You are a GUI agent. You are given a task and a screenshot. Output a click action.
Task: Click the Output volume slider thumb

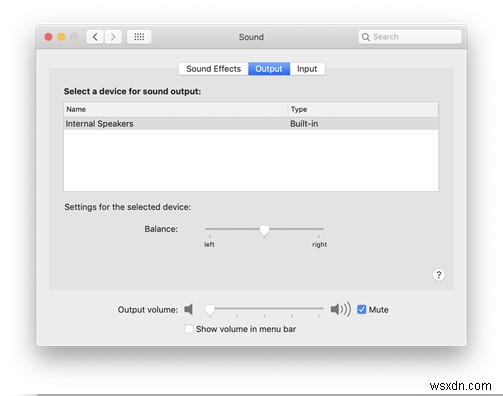(210, 310)
